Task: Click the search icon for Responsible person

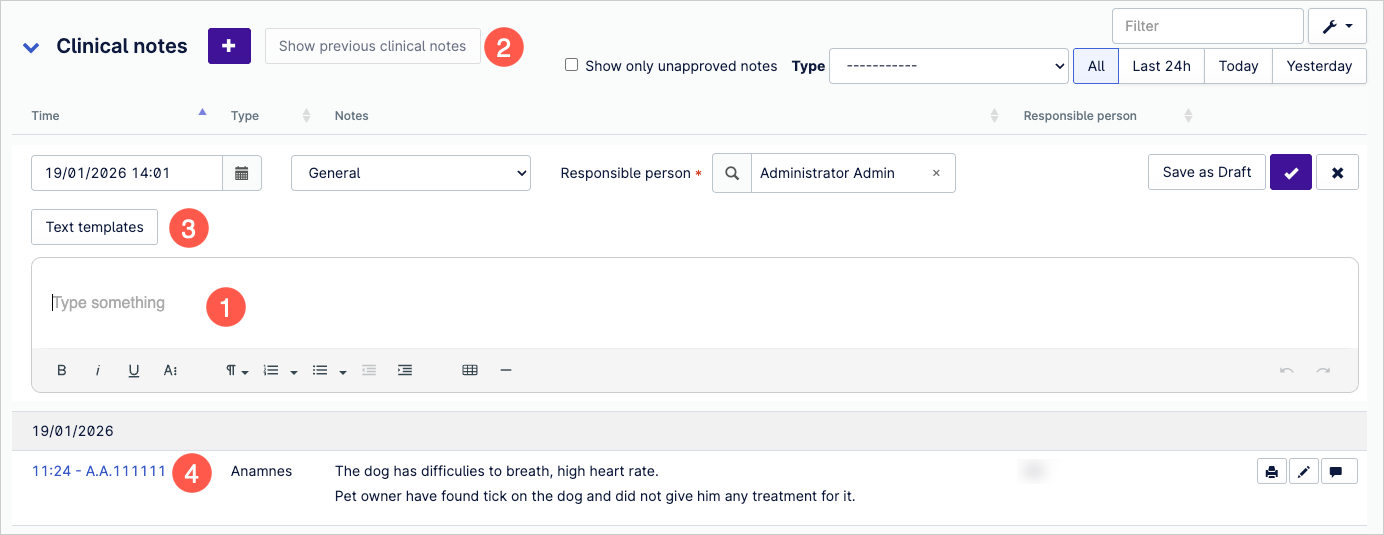Action: (732, 173)
